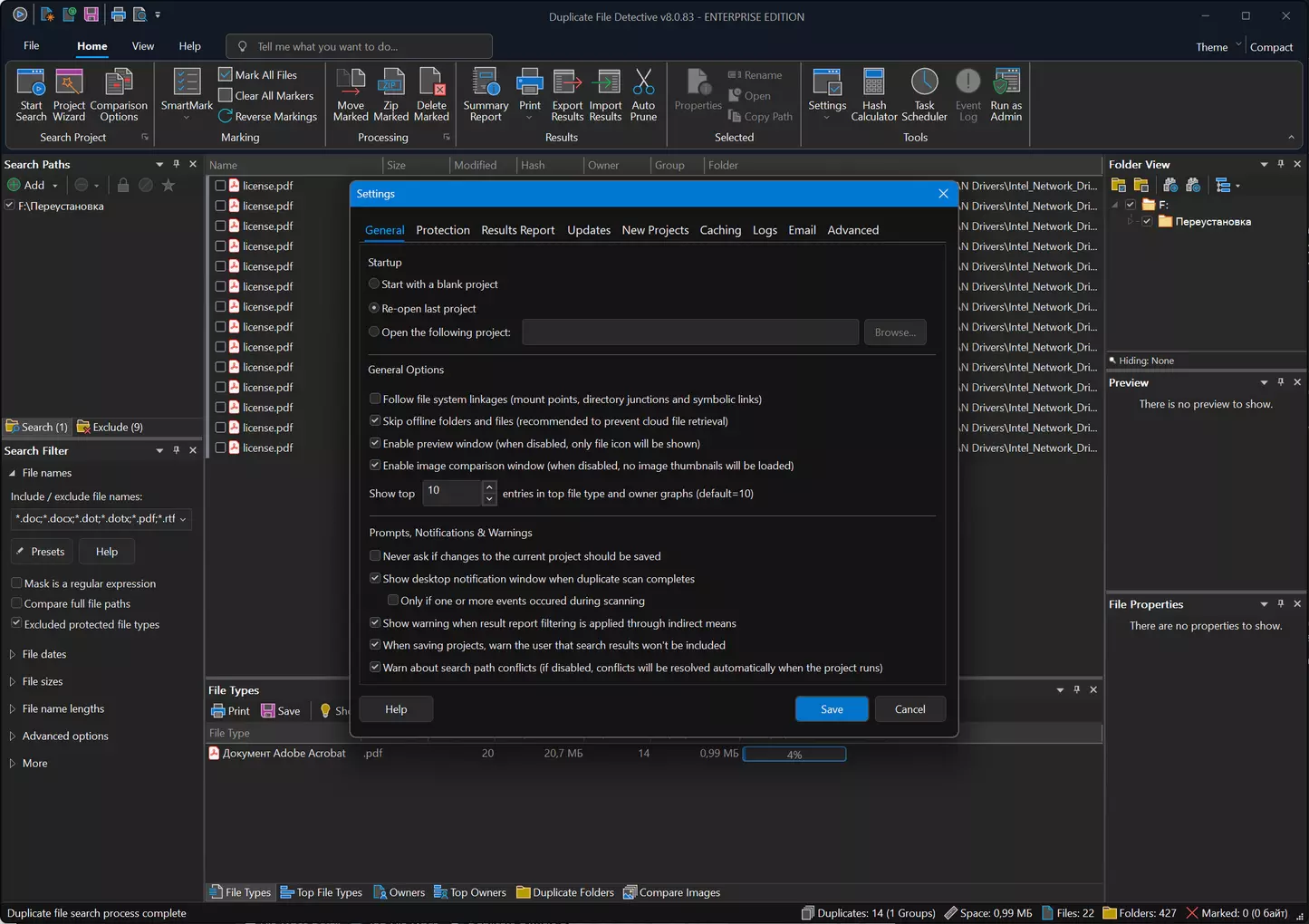
Task: Expand the 'More' filter section
Action: click(13, 763)
